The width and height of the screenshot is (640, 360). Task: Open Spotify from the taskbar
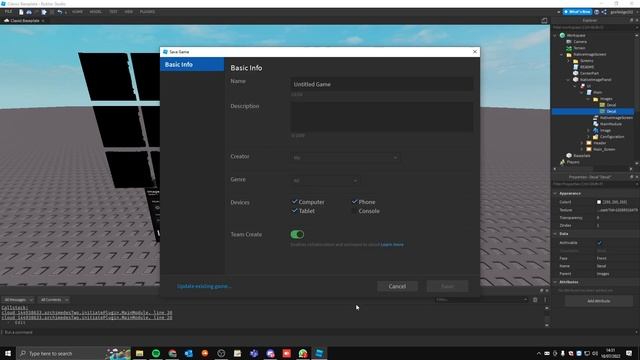[x=156, y=353]
